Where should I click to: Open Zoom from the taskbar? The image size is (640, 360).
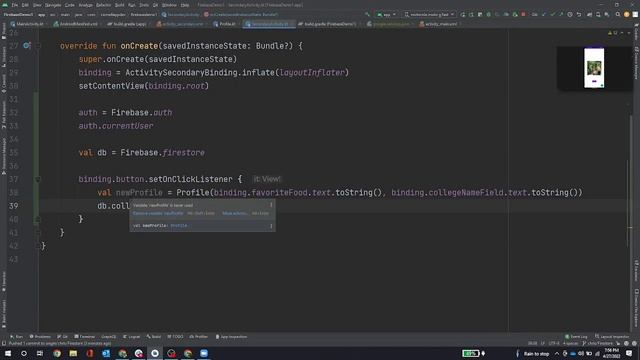[x=204, y=353]
